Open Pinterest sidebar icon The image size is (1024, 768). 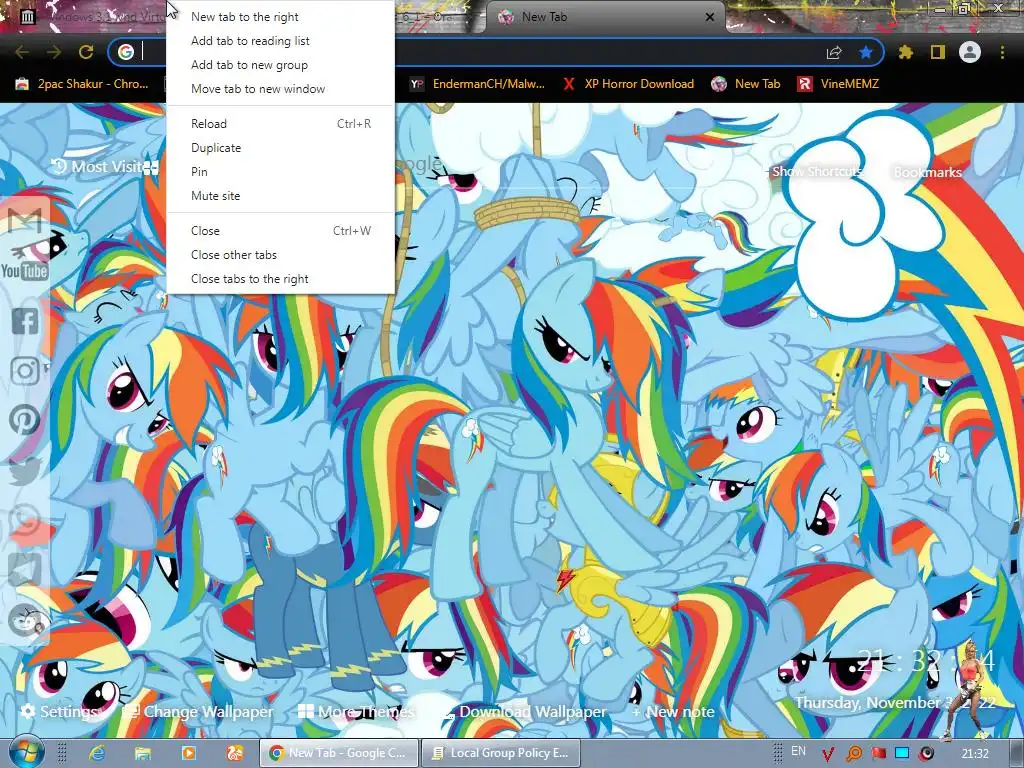[25, 420]
